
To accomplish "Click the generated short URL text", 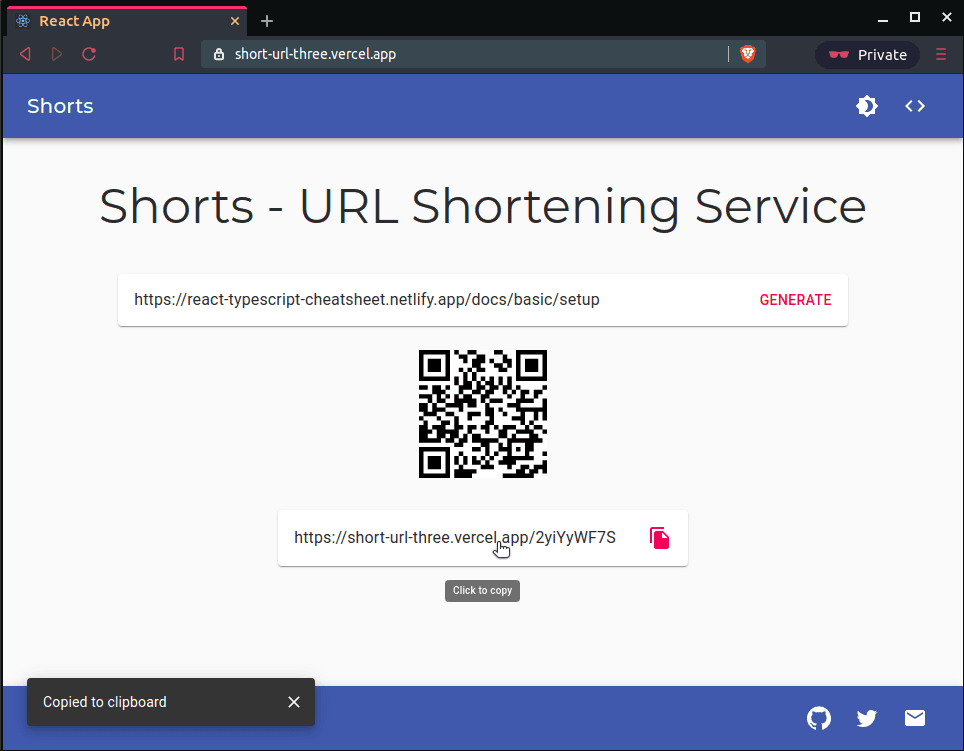I will tap(454, 538).
